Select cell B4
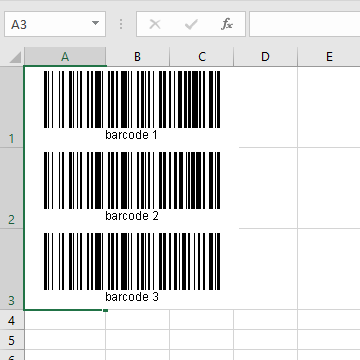 pos(137,320)
